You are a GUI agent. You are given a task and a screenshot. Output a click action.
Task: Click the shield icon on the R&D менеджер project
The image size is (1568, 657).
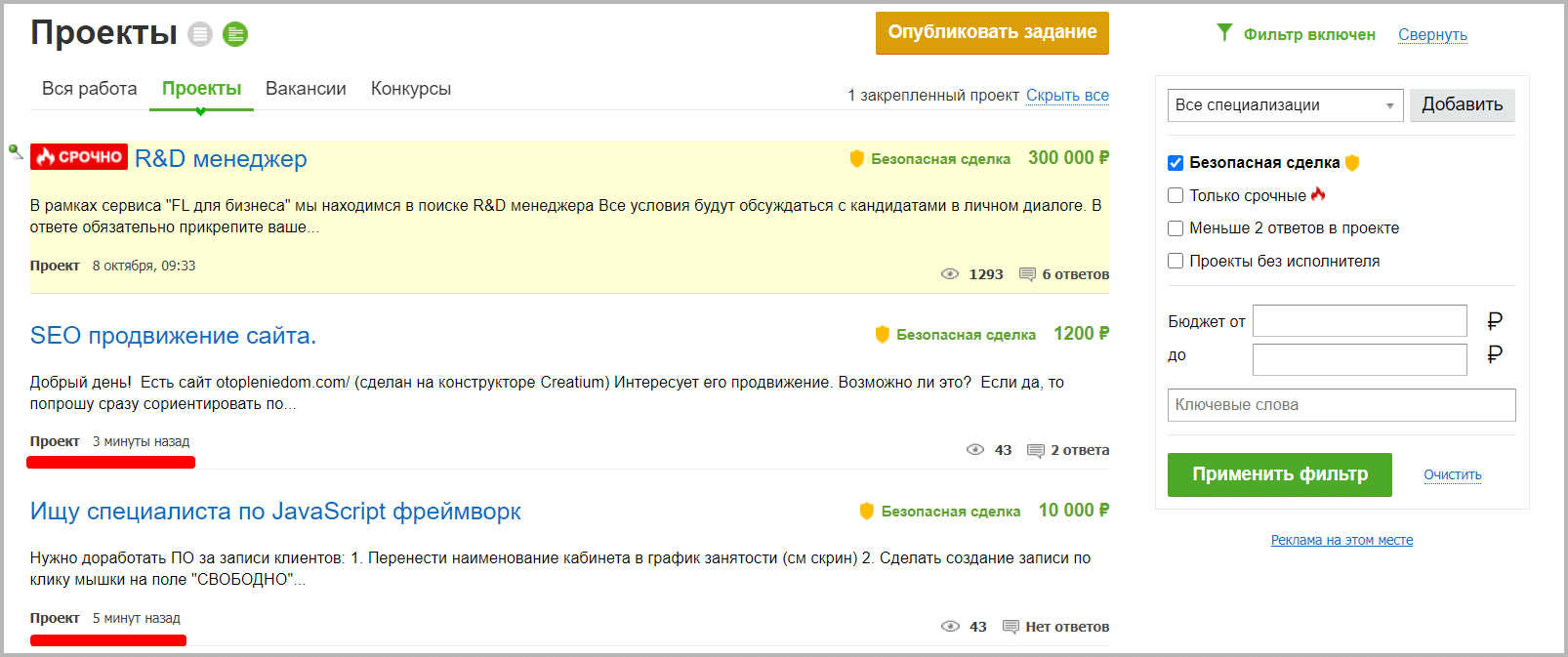pos(857,158)
